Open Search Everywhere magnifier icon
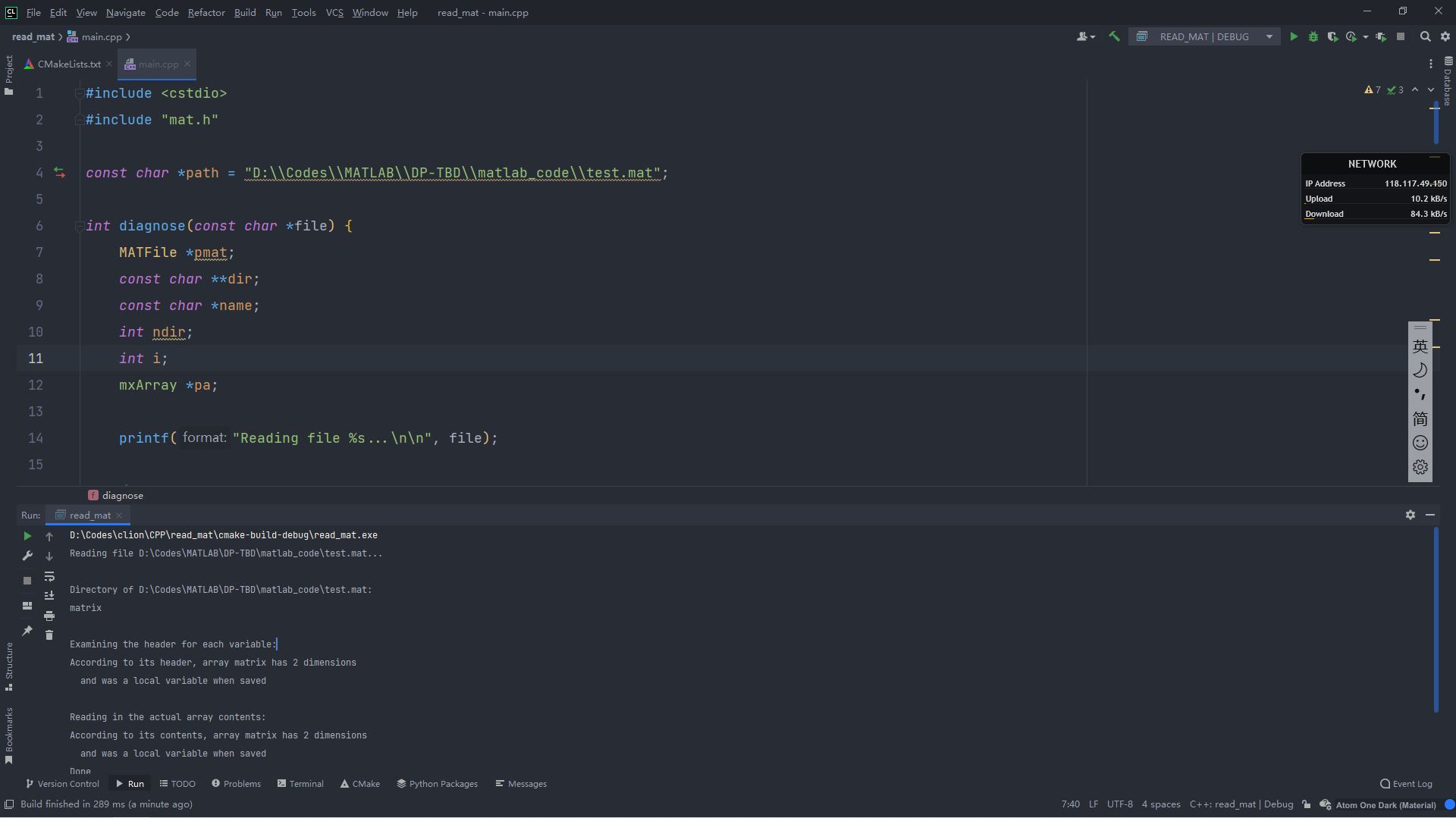 pos(1426,36)
